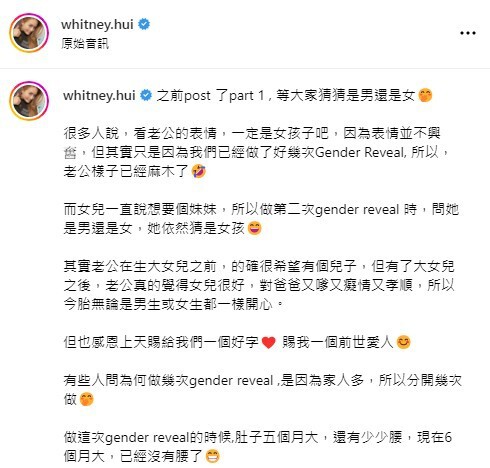The image size is (490, 468).
Task: View the story via the caption avatar
Action: tap(29, 100)
